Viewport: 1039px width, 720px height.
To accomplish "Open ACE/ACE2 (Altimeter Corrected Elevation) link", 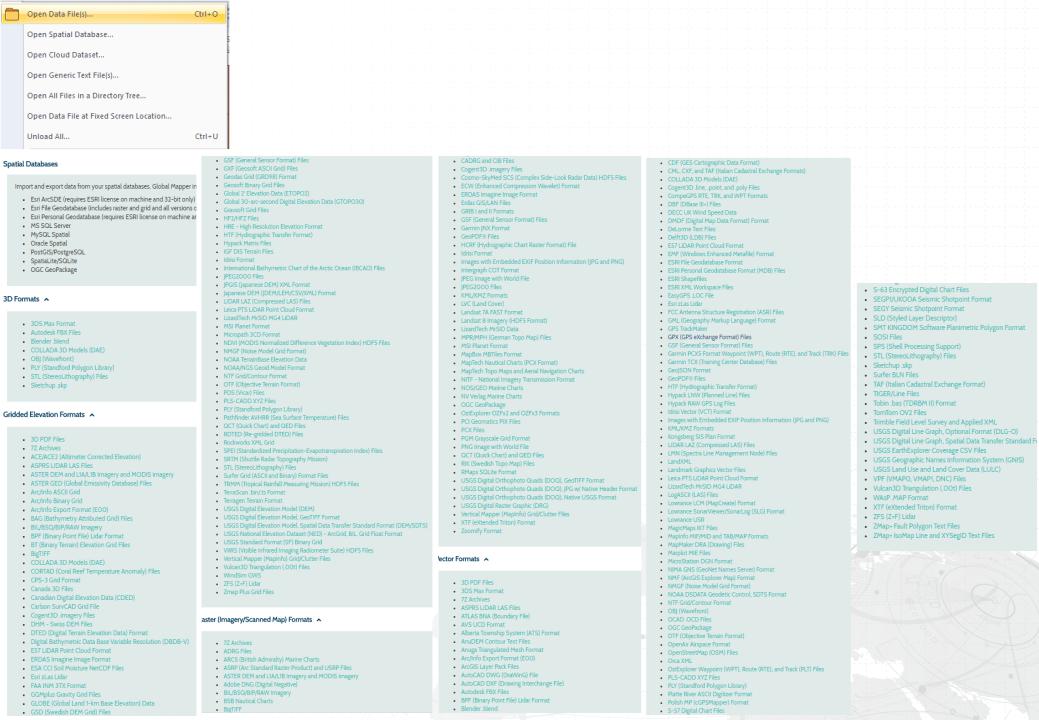I will click(85, 457).
